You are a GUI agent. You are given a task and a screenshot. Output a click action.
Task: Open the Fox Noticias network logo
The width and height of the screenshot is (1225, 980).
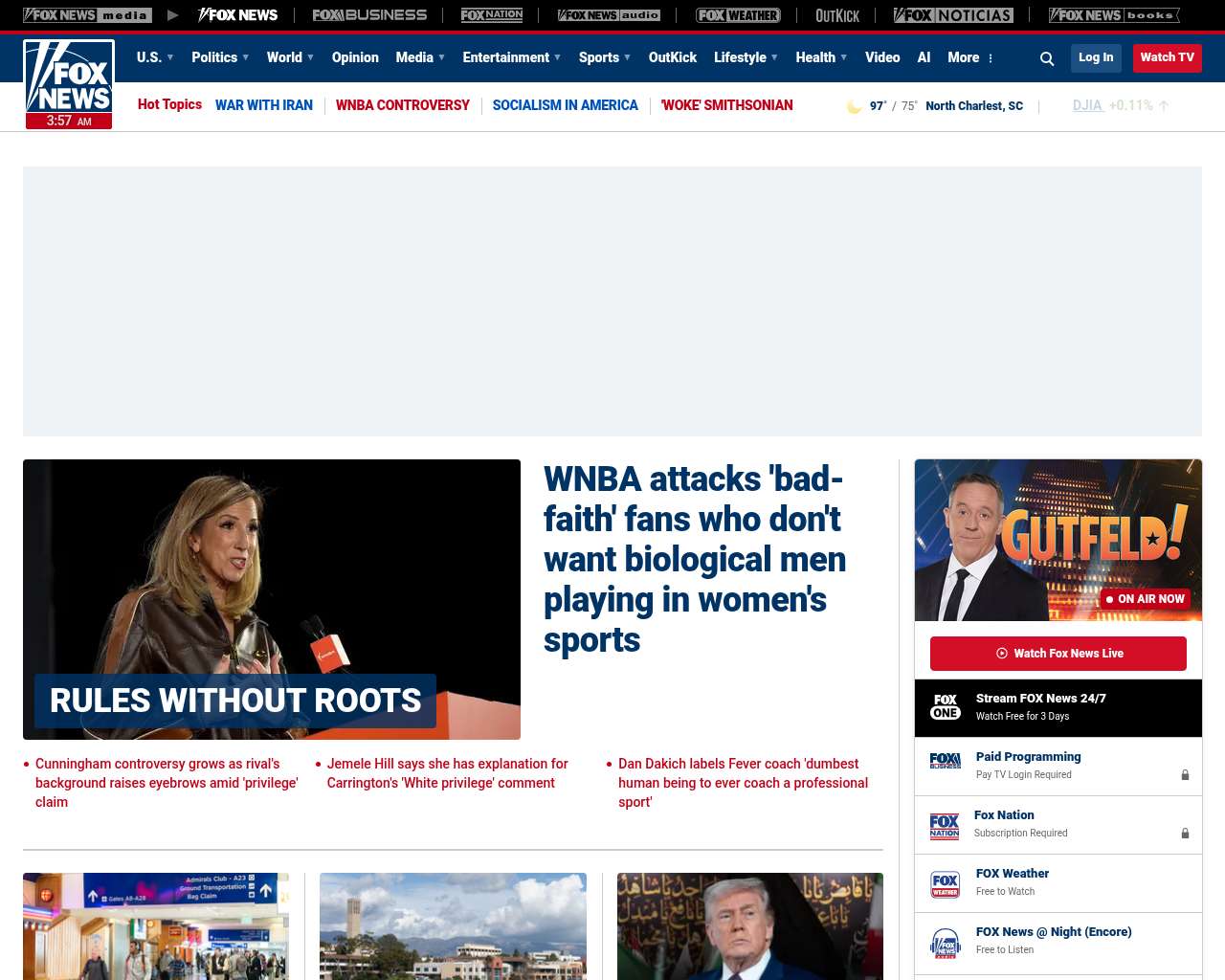[953, 15]
